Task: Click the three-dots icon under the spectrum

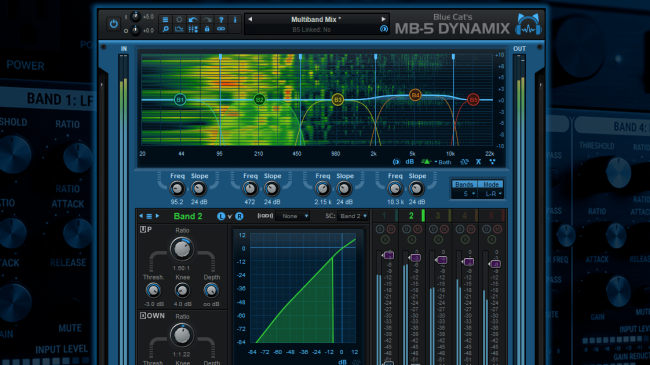Action: pos(492,162)
